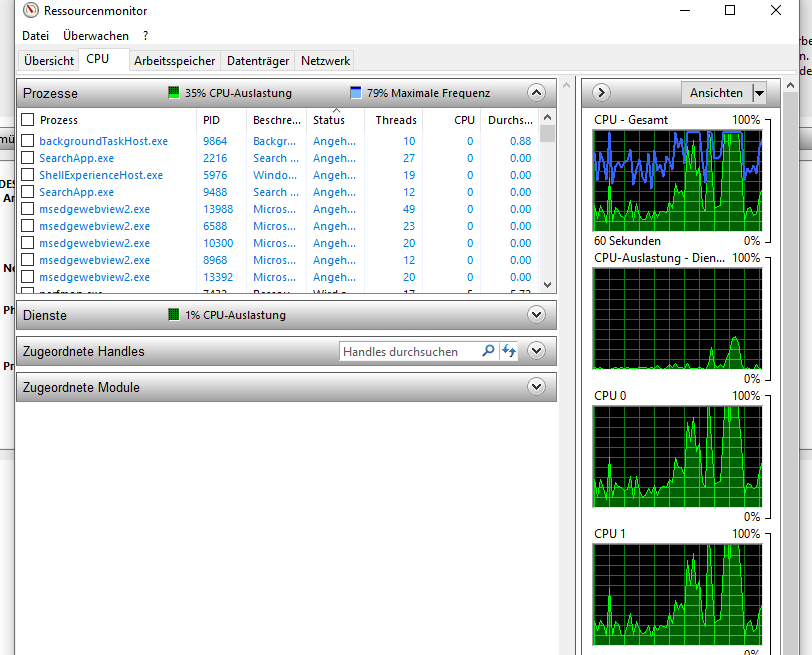Check msedgewebview2.exe PID 13988 checkbox
The height and width of the screenshot is (655, 812).
coord(27,209)
